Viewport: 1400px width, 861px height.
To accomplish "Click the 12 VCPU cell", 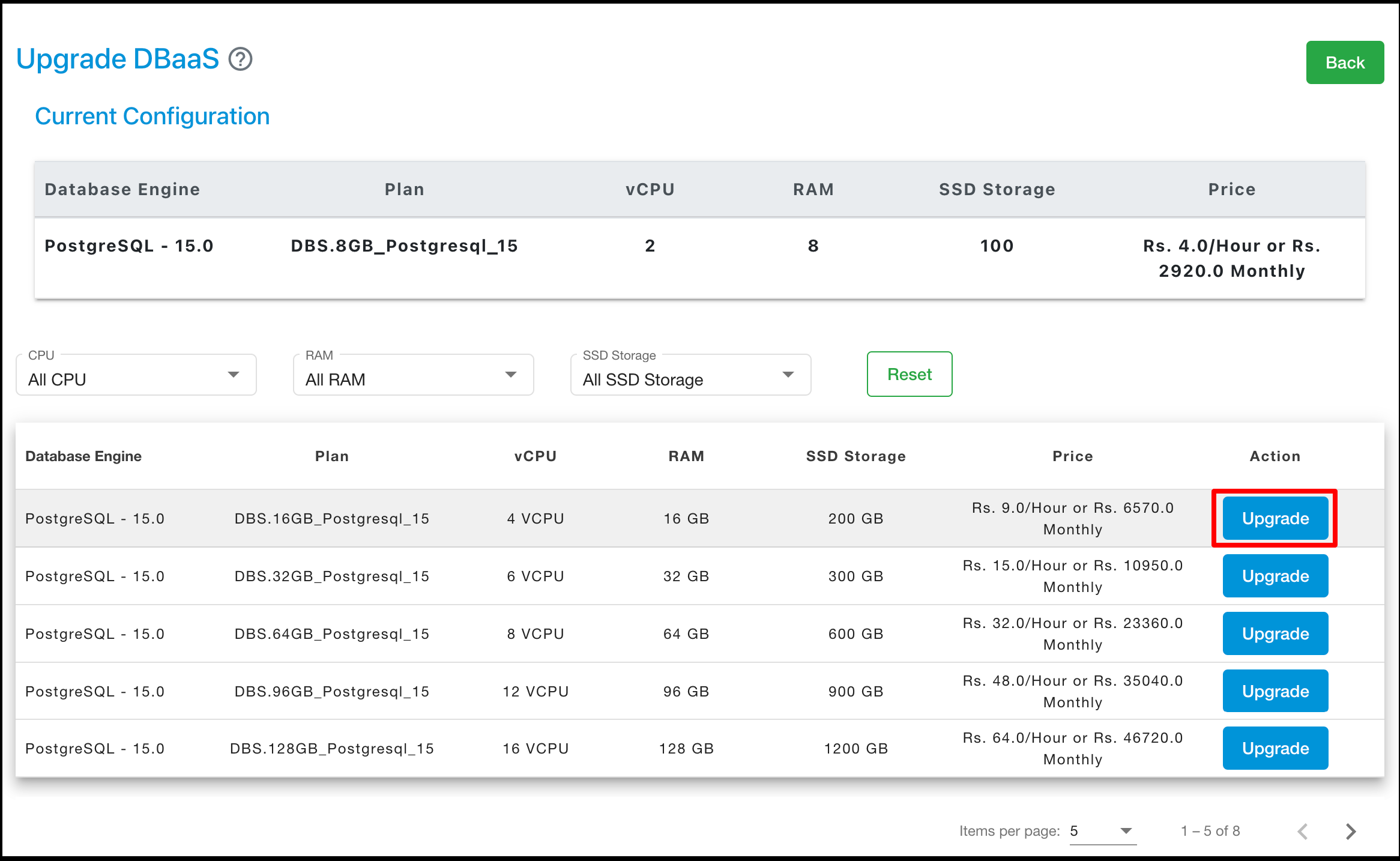I will (x=536, y=691).
